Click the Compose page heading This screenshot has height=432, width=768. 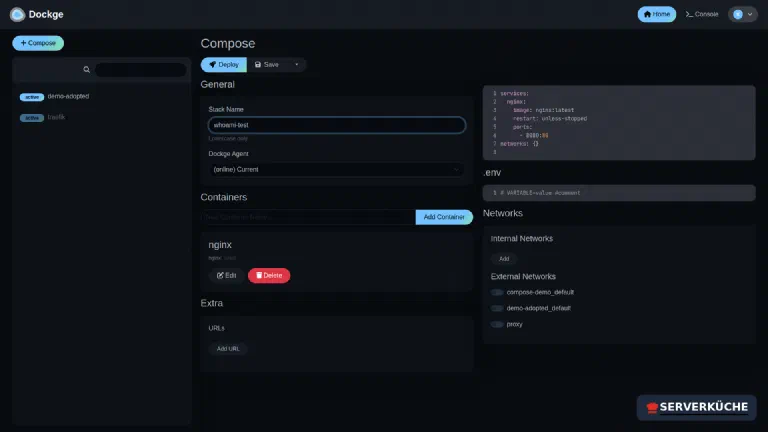[228, 44]
